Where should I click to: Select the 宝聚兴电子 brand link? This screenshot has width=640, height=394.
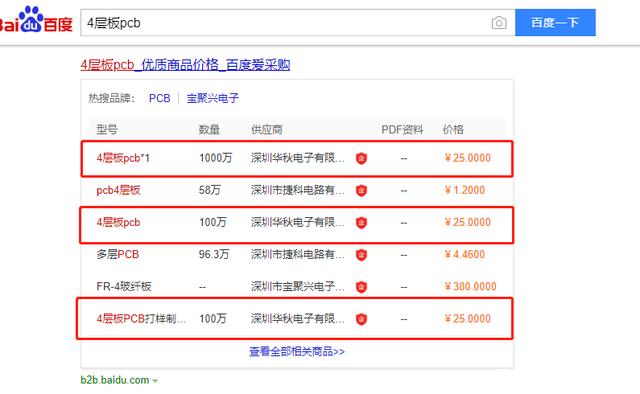tap(213, 98)
